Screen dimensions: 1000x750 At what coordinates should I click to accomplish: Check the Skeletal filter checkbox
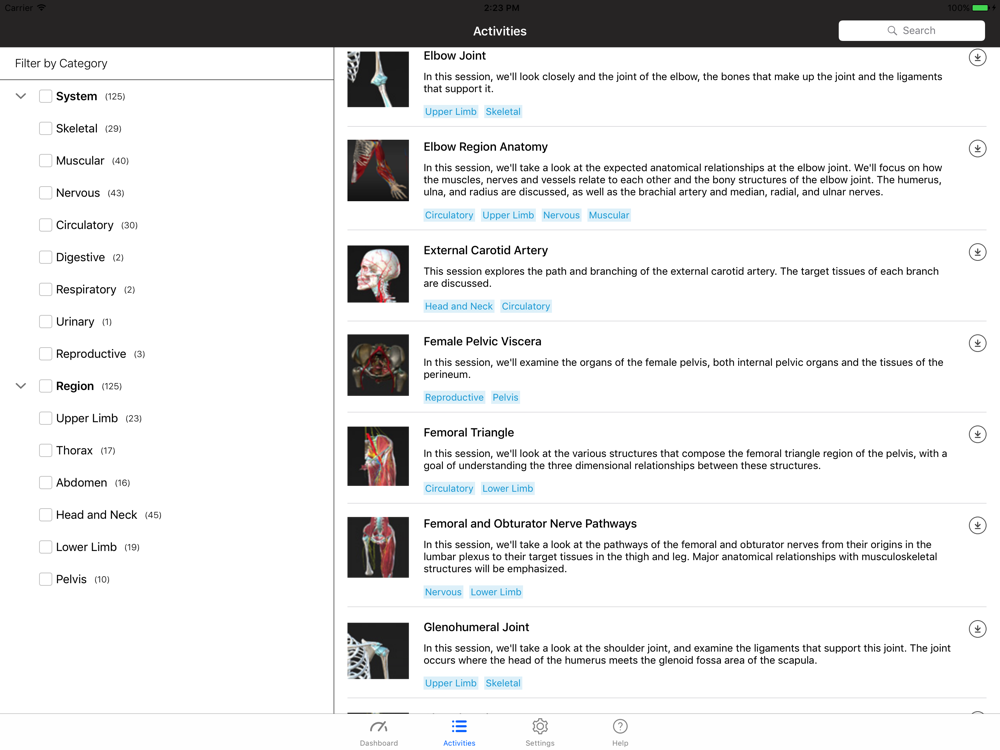(x=45, y=128)
